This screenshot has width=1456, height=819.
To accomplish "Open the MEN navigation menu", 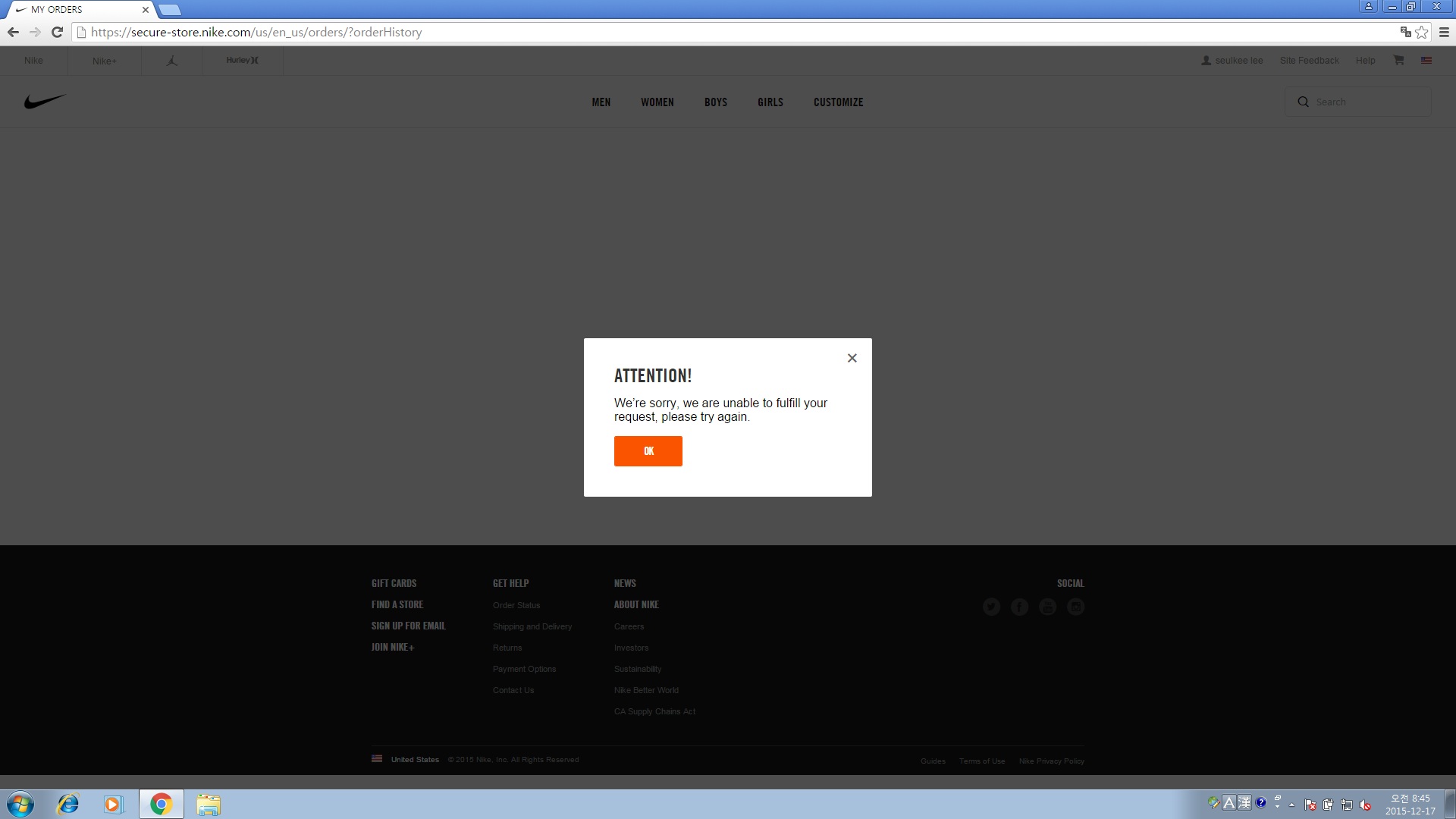I will pos(601,102).
